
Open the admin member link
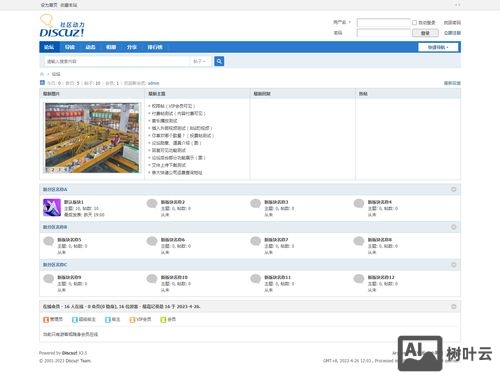coord(153,83)
